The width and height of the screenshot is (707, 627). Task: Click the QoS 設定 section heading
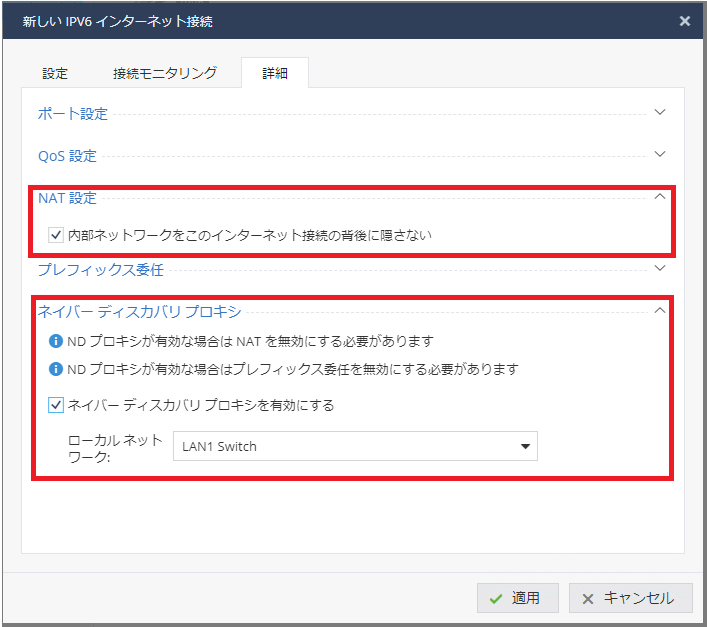point(67,155)
